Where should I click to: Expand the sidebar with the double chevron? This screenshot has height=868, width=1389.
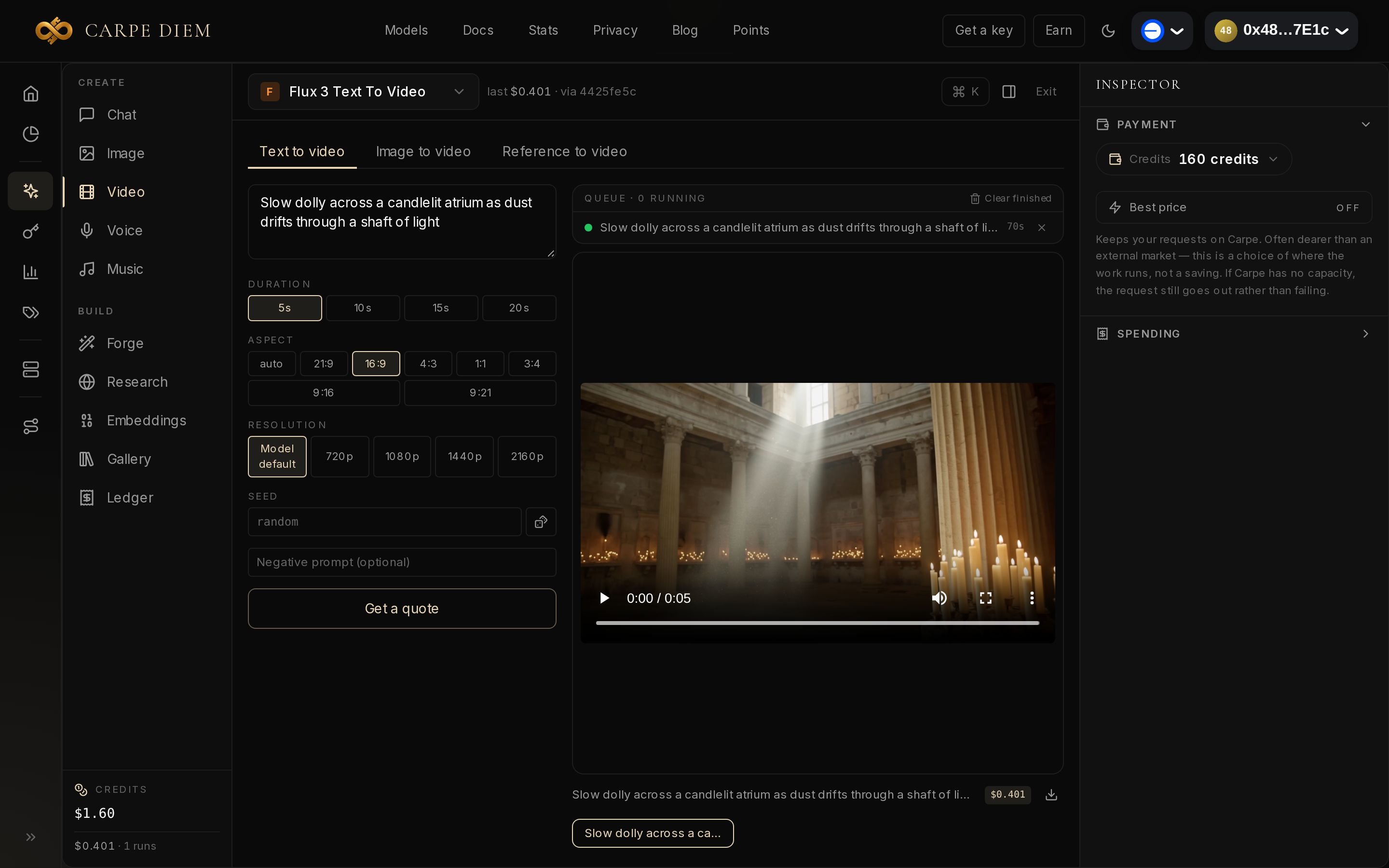pyautogui.click(x=30, y=837)
